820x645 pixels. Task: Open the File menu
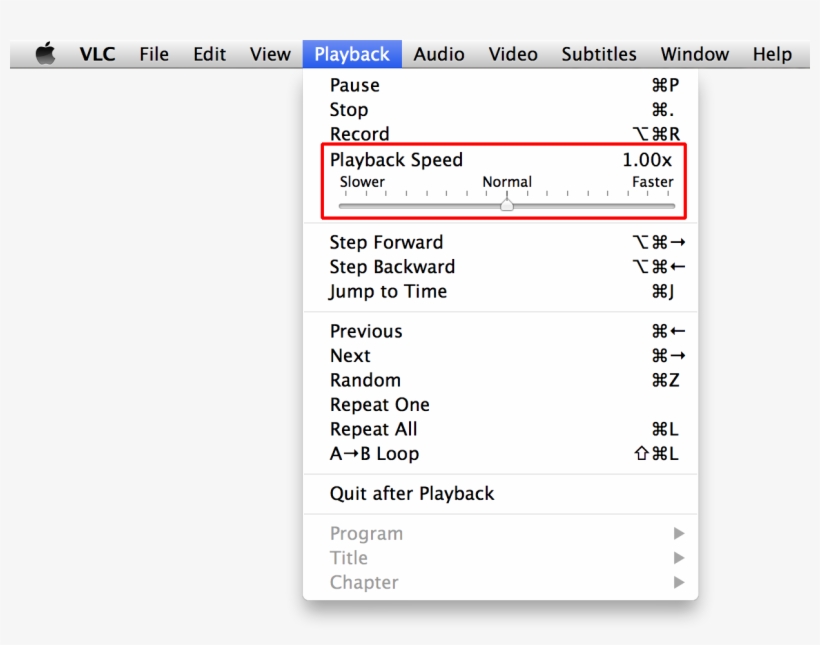pyautogui.click(x=153, y=54)
